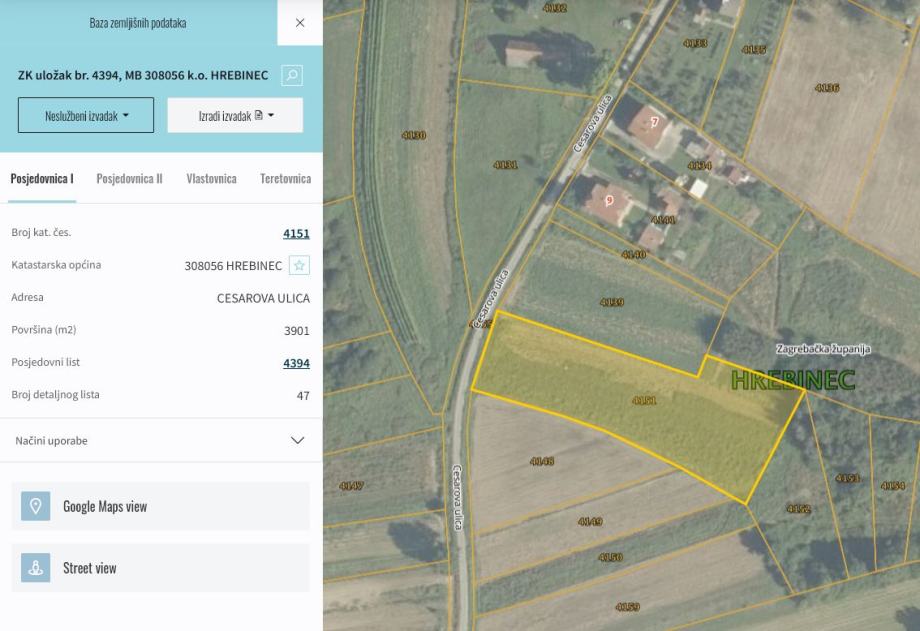Click parcel label 4133 on the map
The image size is (920, 631).
click(695, 43)
